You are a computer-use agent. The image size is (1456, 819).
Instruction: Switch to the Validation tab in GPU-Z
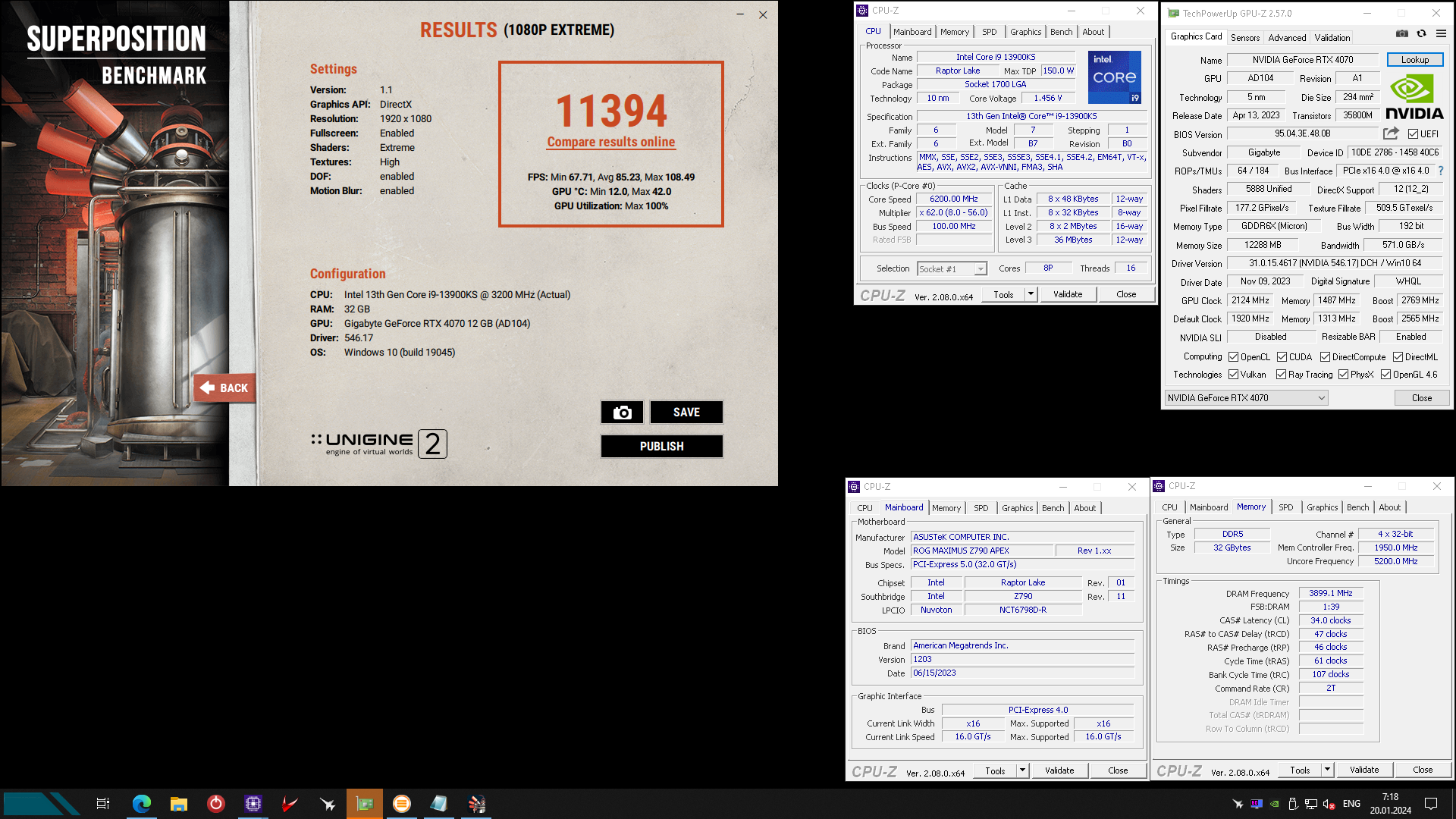(1332, 38)
